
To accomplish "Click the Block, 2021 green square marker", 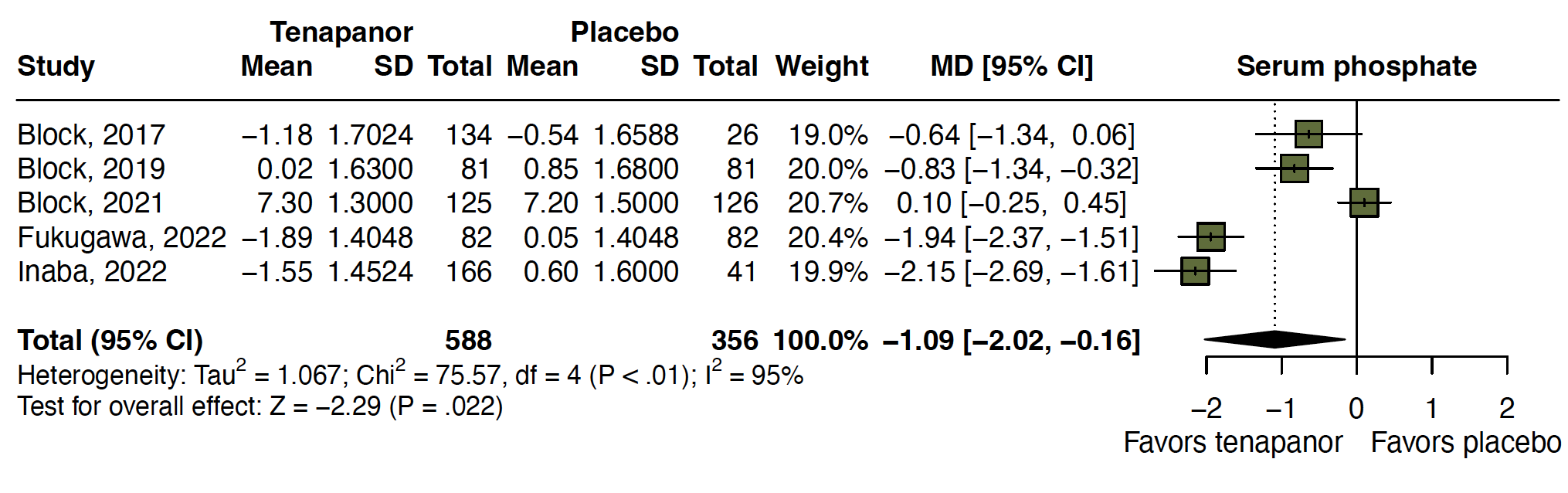I will click(x=1364, y=203).
